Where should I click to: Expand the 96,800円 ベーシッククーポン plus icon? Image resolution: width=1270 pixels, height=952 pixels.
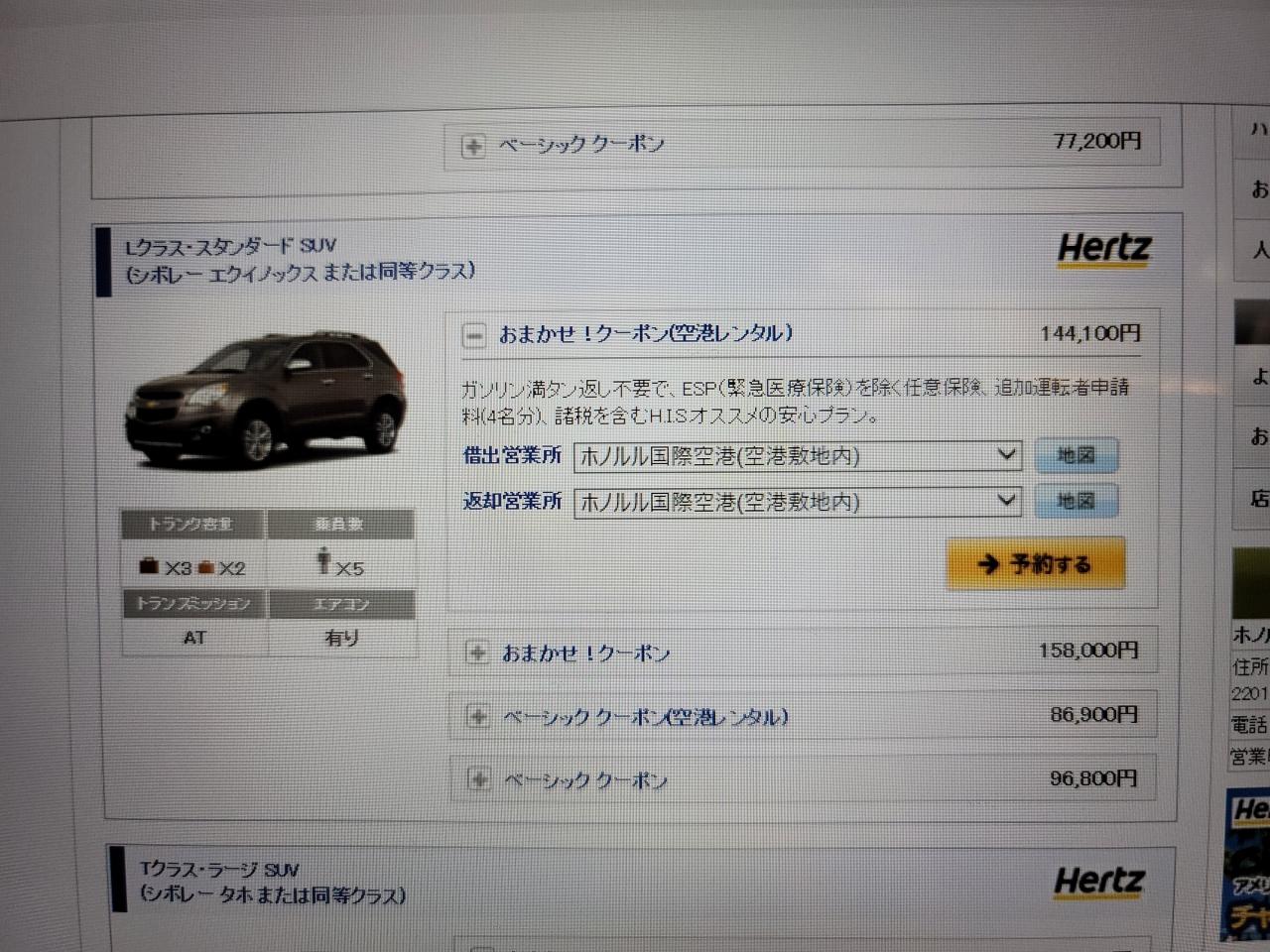[x=478, y=779]
